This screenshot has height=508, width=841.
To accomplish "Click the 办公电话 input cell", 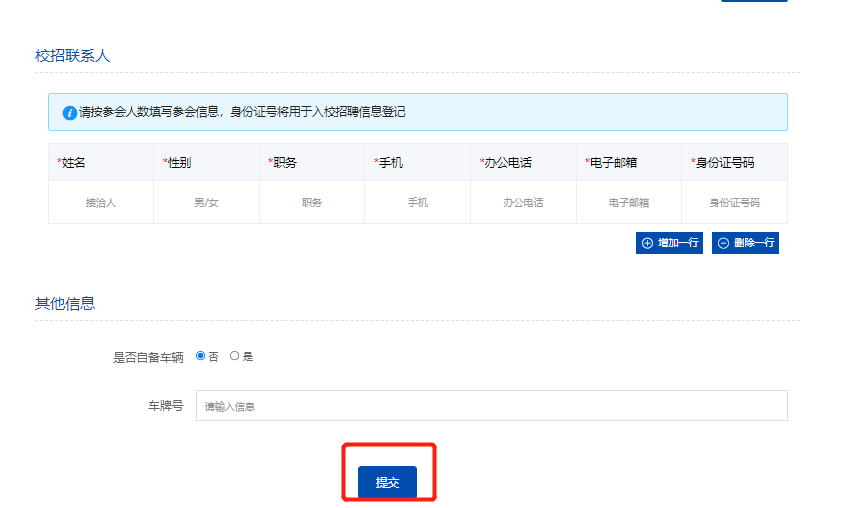I will [x=523, y=202].
